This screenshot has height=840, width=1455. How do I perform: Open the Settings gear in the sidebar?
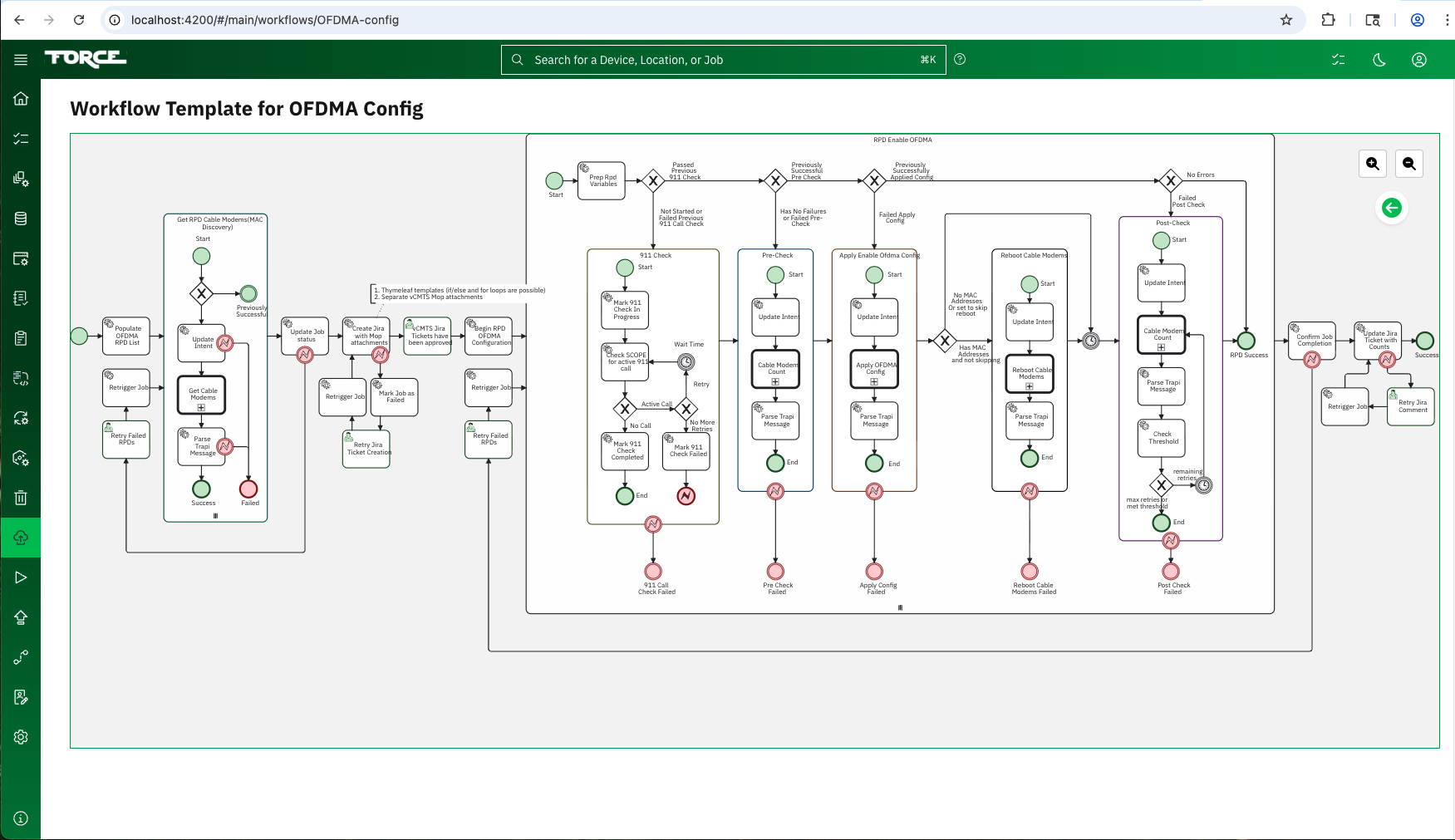(x=21, y=737)
